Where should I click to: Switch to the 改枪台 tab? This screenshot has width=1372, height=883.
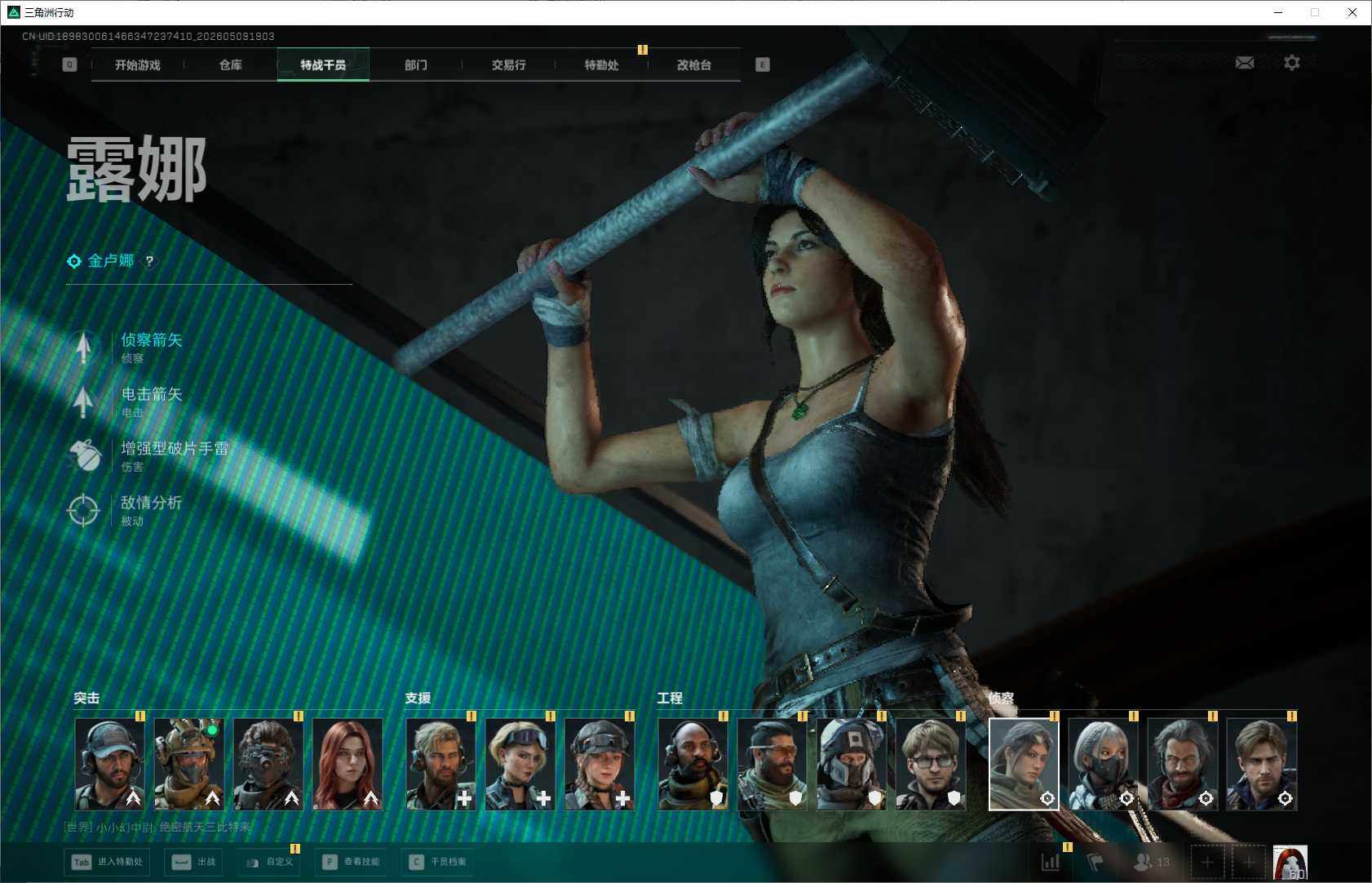point(695,65)
